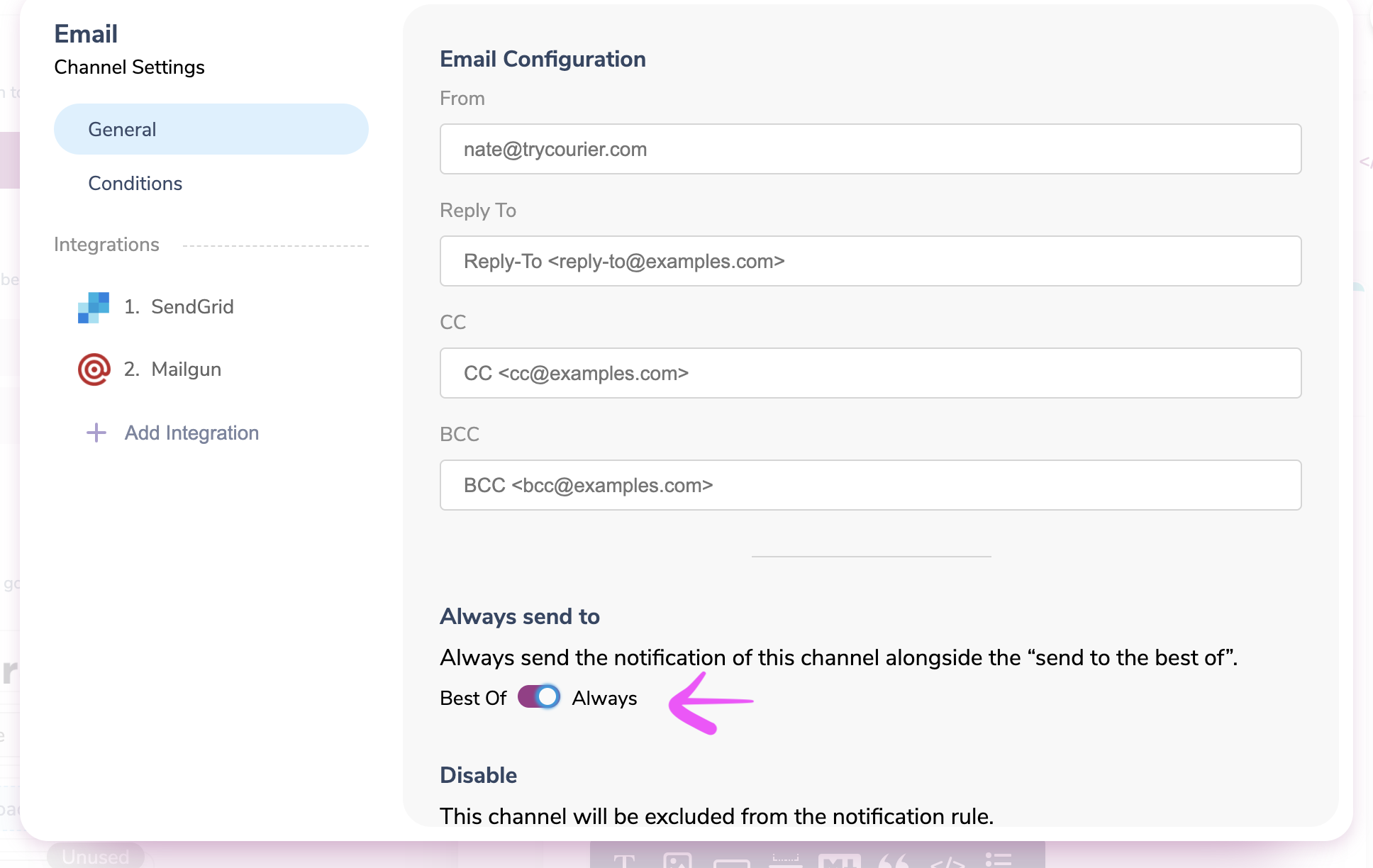Click the Add Integration link
The image size is (1373, 868).
[191, 433]
